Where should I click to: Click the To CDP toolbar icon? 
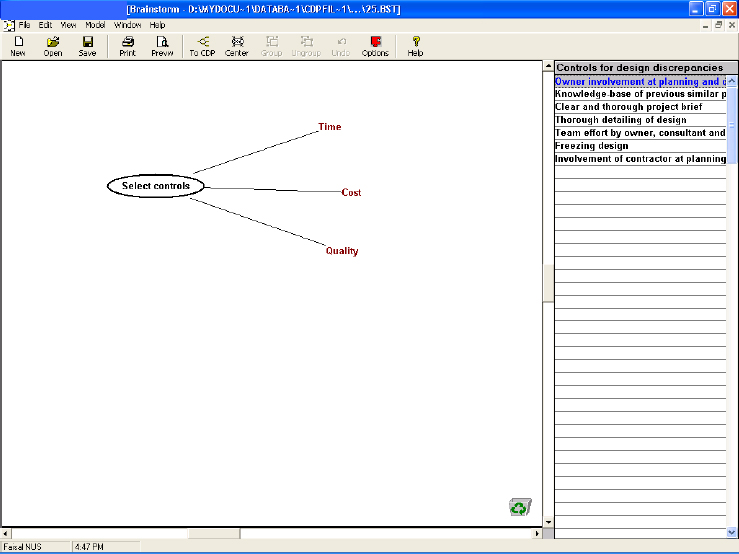pos(202,46)
